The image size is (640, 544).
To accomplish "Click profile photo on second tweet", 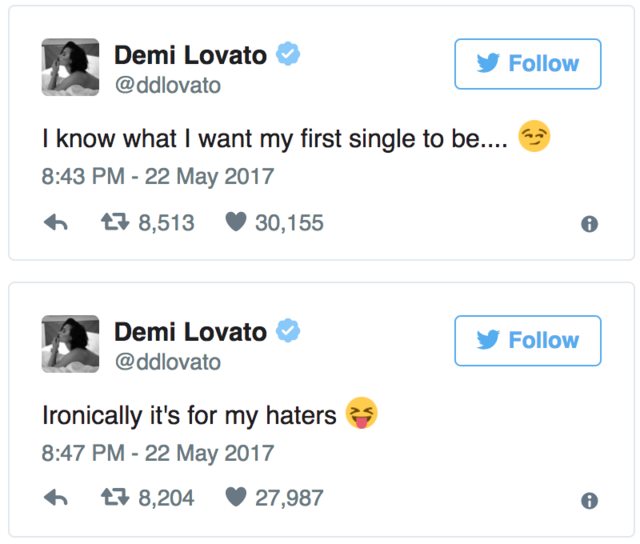I will click(70, 344).
